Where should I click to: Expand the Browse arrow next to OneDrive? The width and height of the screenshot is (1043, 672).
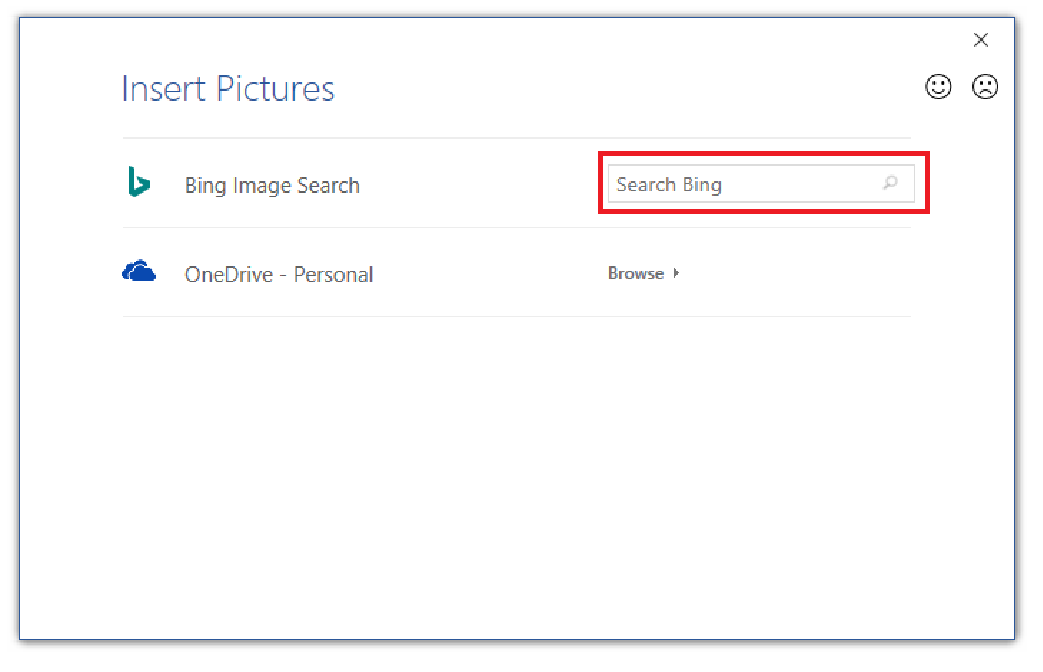click(x=676, y=273)
